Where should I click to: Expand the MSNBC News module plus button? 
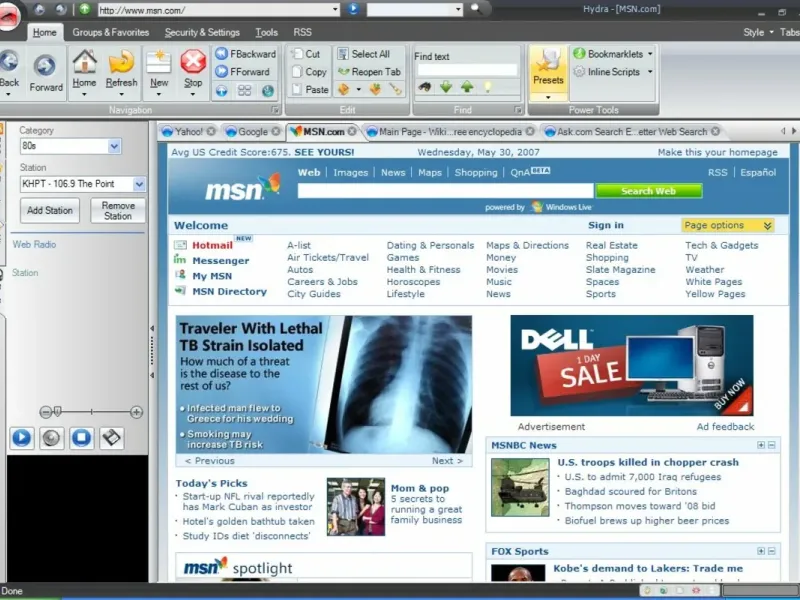(x=761, y=445)
